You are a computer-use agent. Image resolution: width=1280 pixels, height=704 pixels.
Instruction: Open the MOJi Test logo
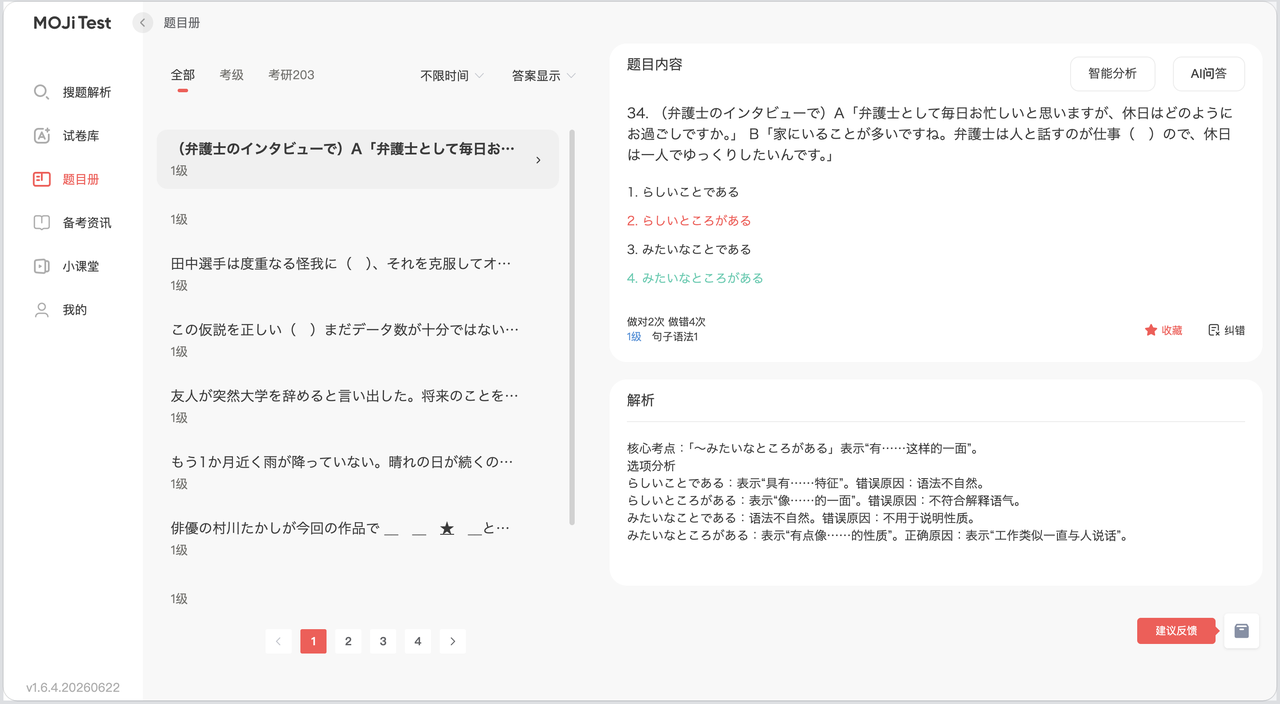point(72,22)
